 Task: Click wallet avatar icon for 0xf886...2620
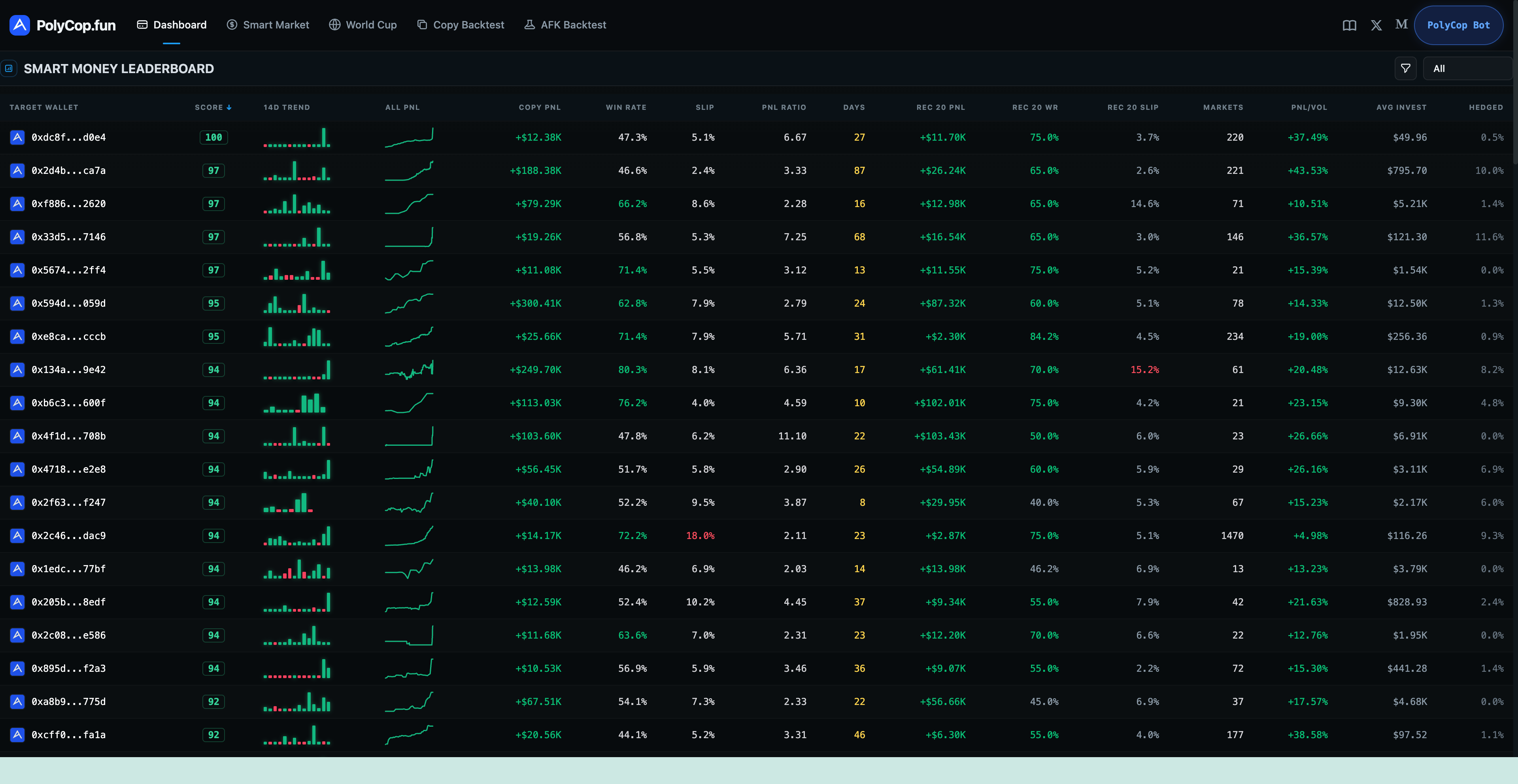(x=18, y=204)
